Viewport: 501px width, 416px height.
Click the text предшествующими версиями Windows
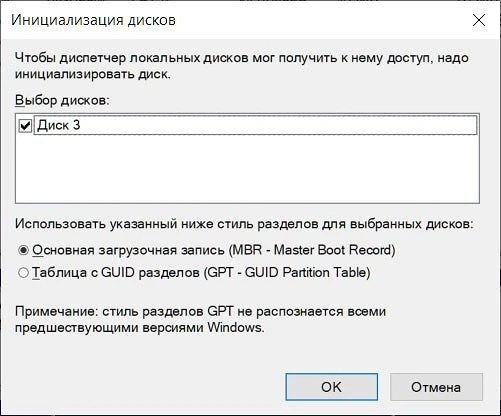tap(140, 327)
